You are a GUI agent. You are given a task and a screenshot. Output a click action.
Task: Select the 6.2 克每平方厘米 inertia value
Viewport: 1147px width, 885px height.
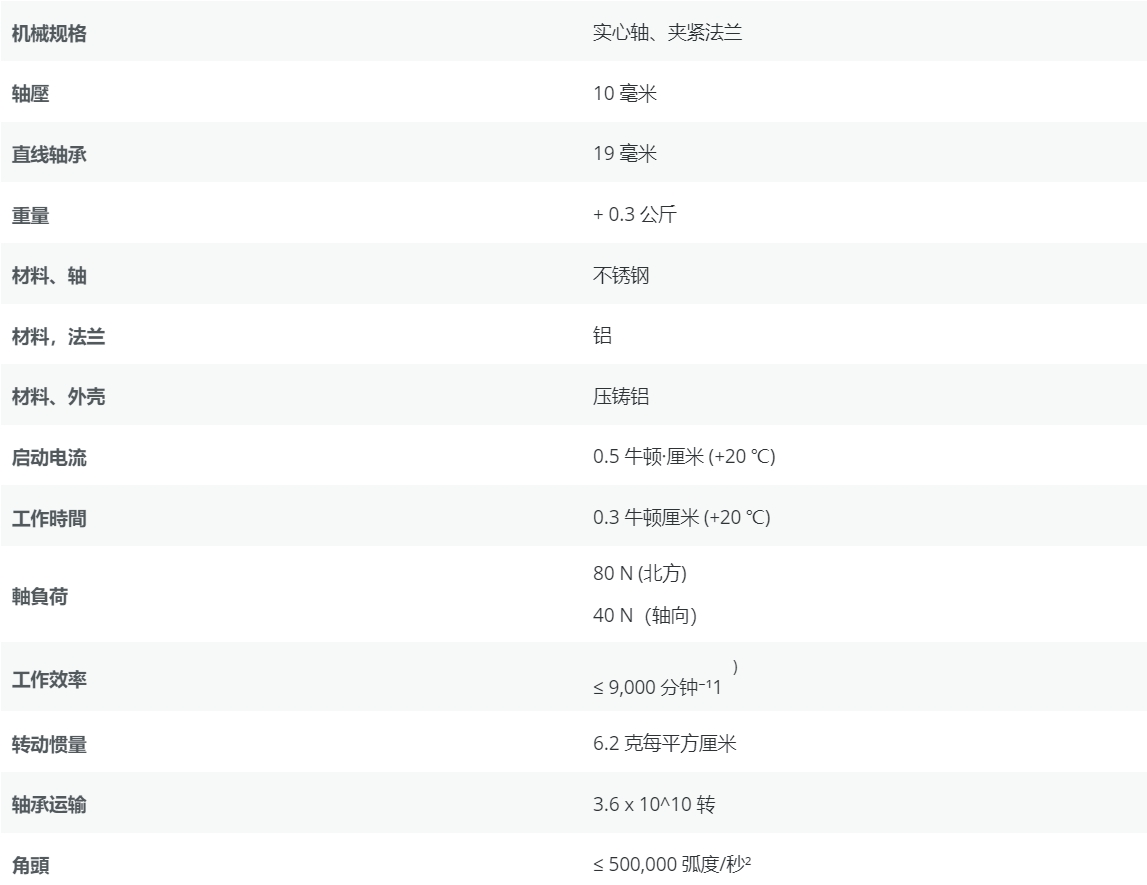point(664,744)
